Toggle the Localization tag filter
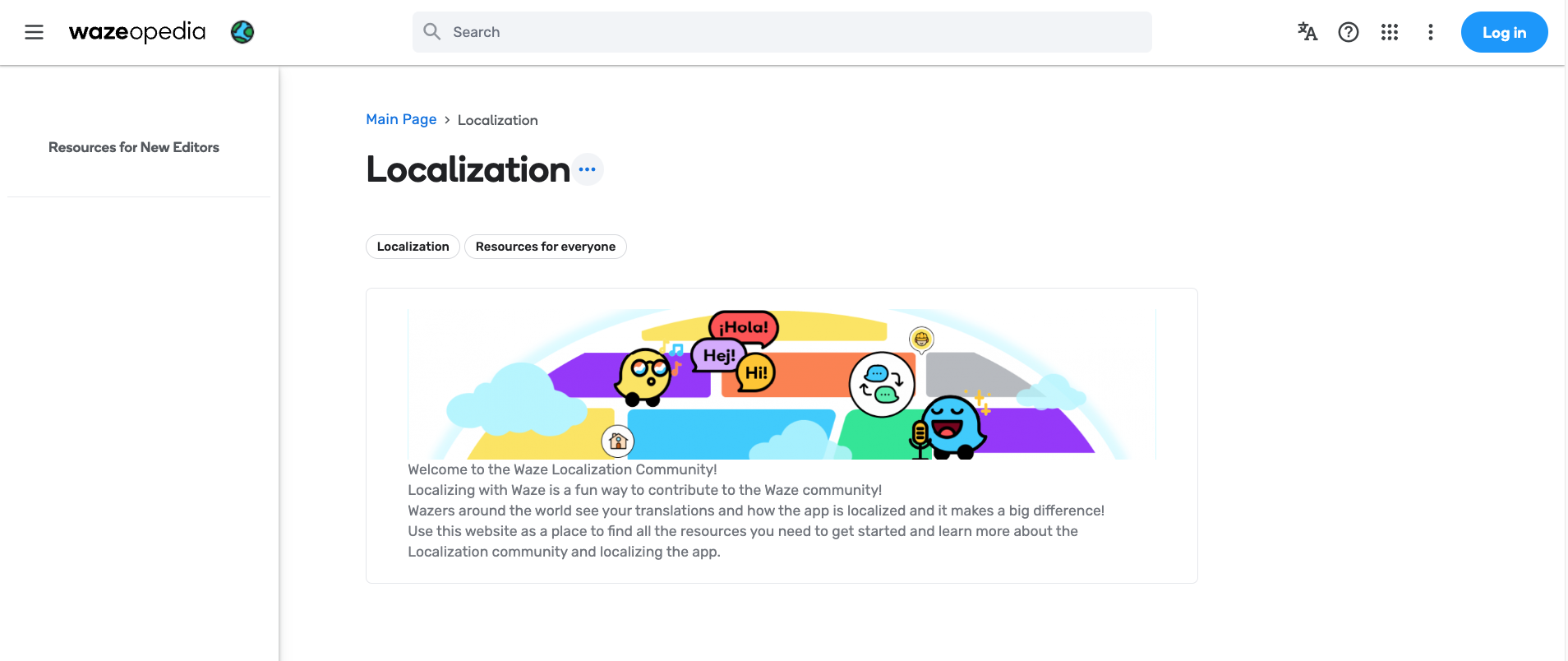This screenshot has height=661, width=1568. click(412, 246)
